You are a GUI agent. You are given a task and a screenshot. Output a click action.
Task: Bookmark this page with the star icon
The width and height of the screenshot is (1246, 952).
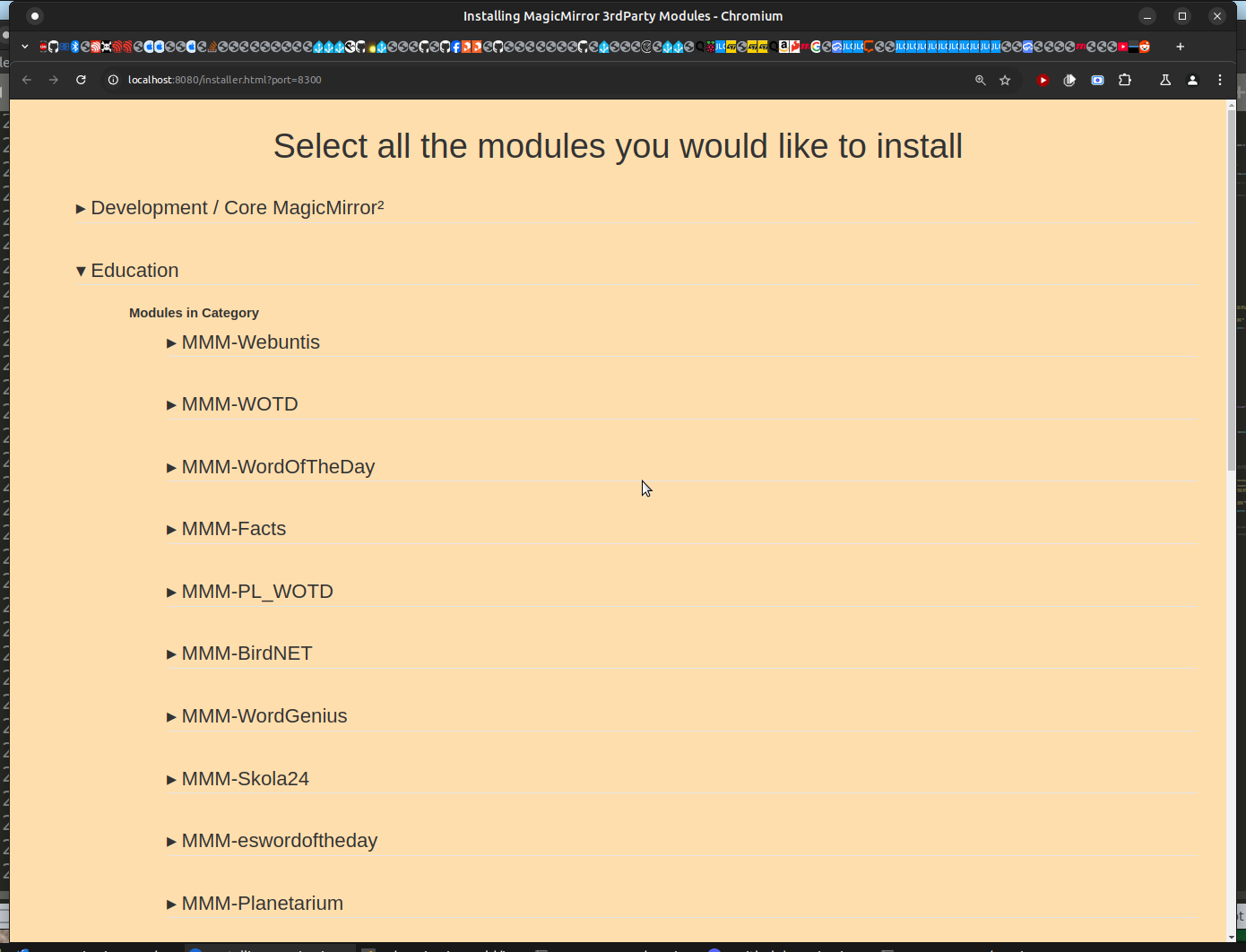1005,80
